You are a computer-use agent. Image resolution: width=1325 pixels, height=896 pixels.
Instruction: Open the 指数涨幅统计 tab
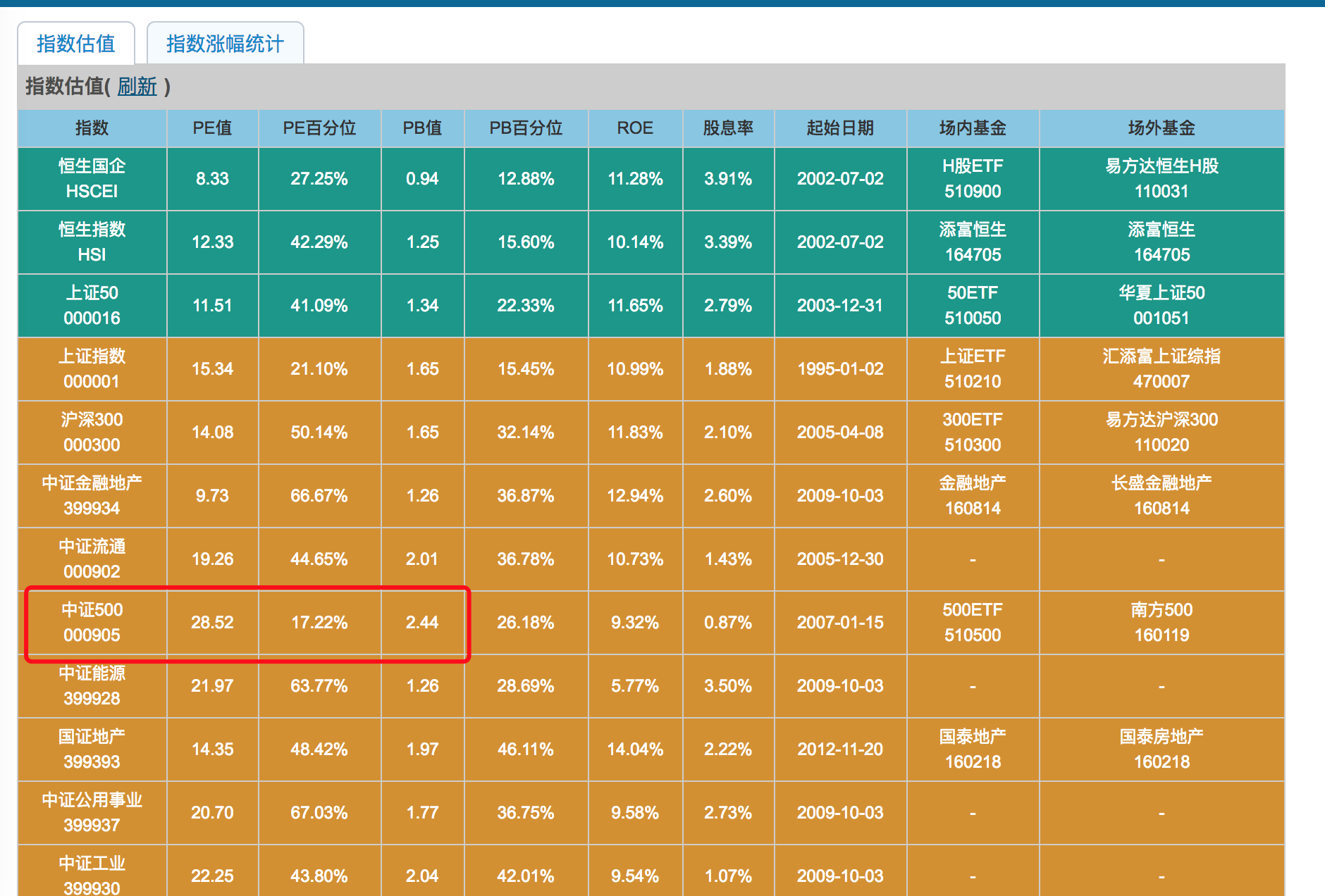click(x=225, y=44)
